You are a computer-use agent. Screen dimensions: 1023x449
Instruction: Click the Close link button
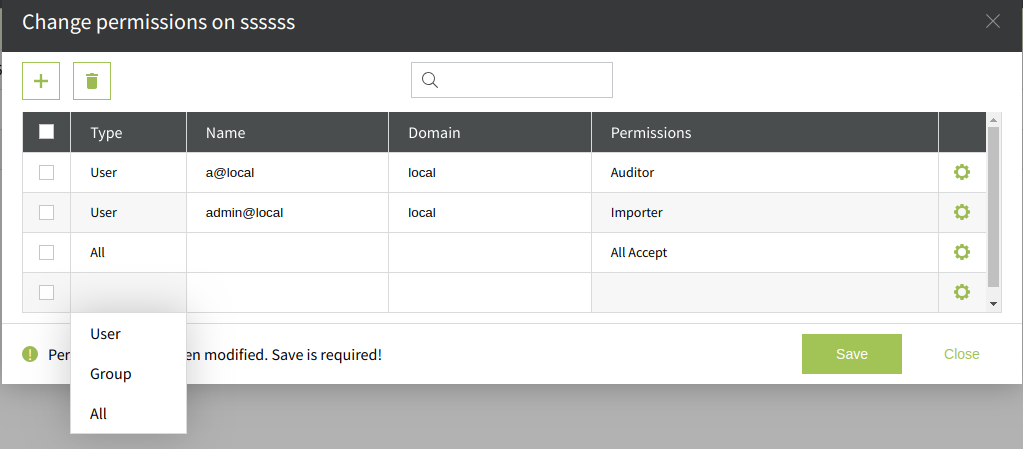coord(961,354)
